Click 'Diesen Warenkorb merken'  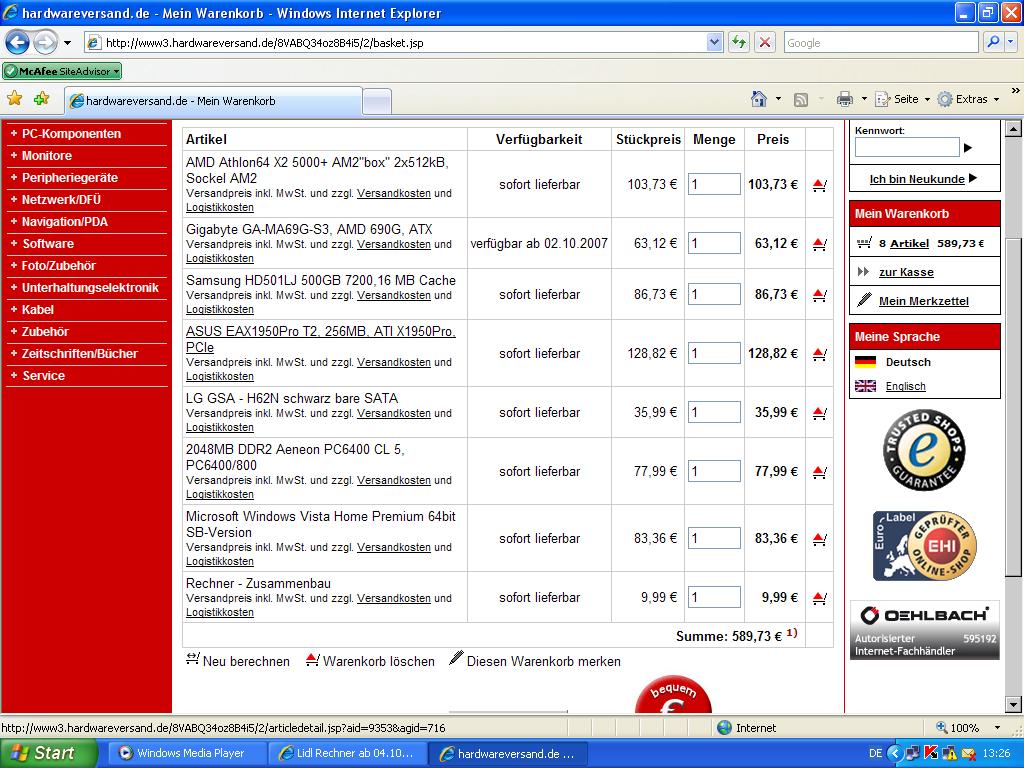(x=535, y=660)
